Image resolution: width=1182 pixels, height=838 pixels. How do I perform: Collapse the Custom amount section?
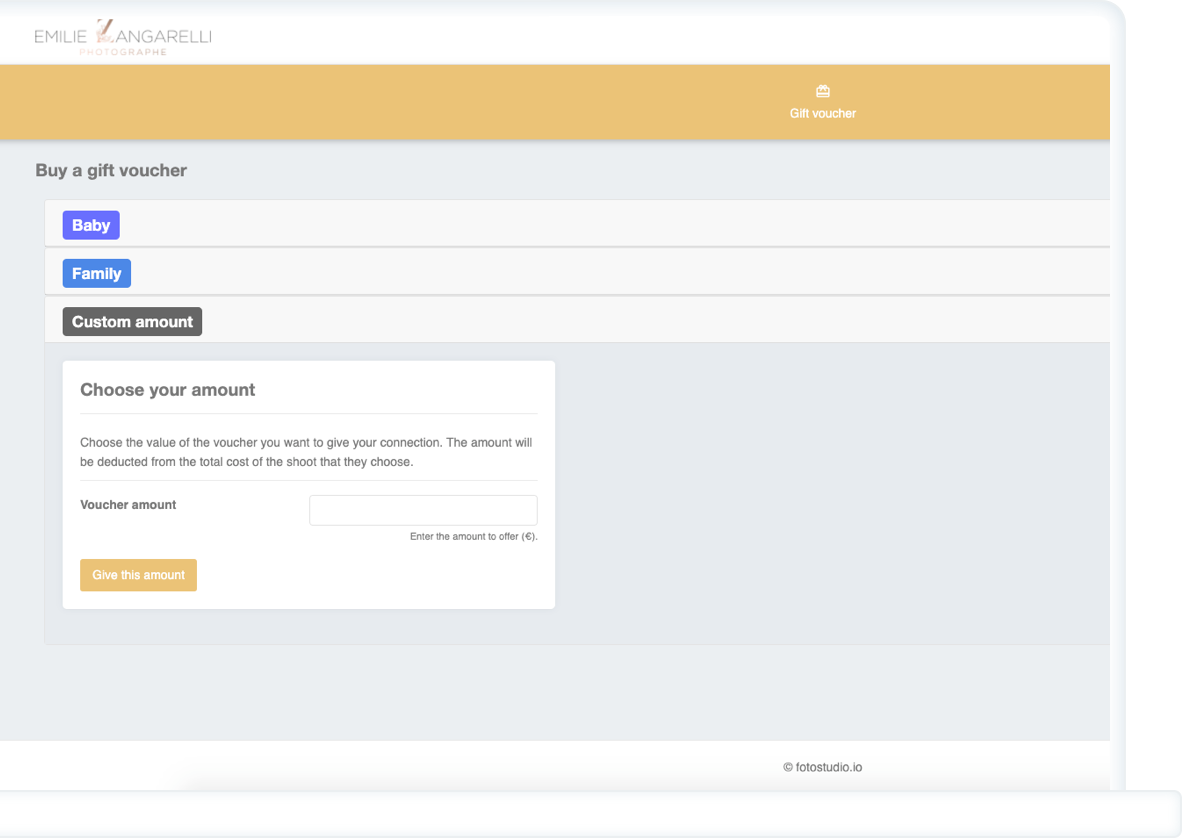(132, 321)
